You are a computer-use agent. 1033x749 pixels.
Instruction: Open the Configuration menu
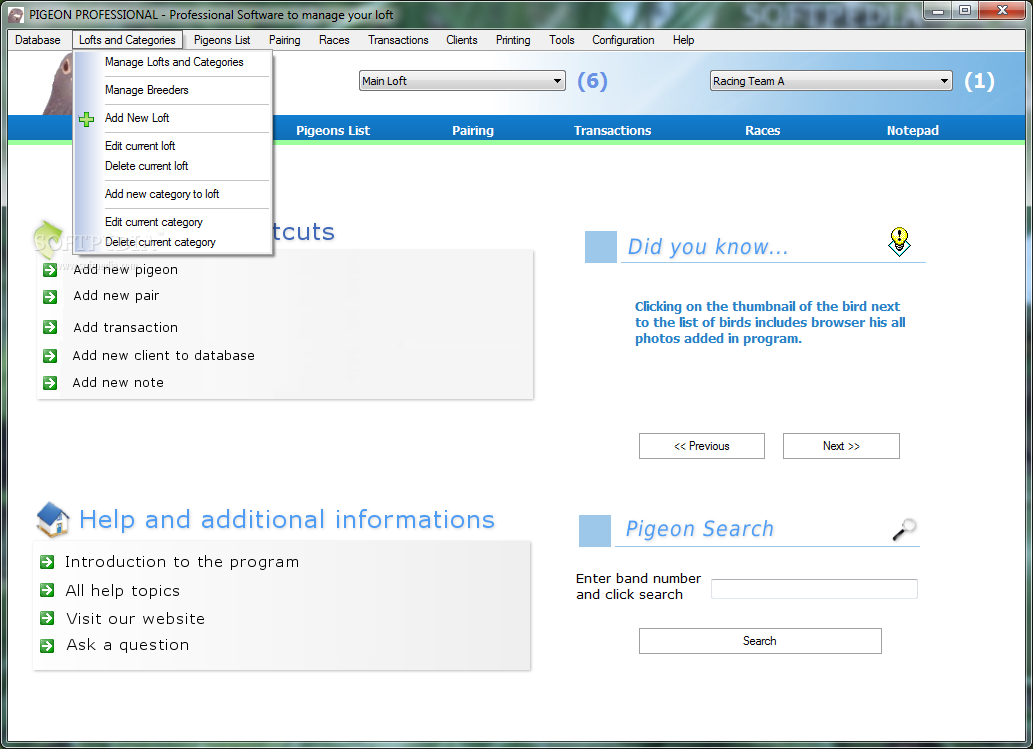point(623,40)
